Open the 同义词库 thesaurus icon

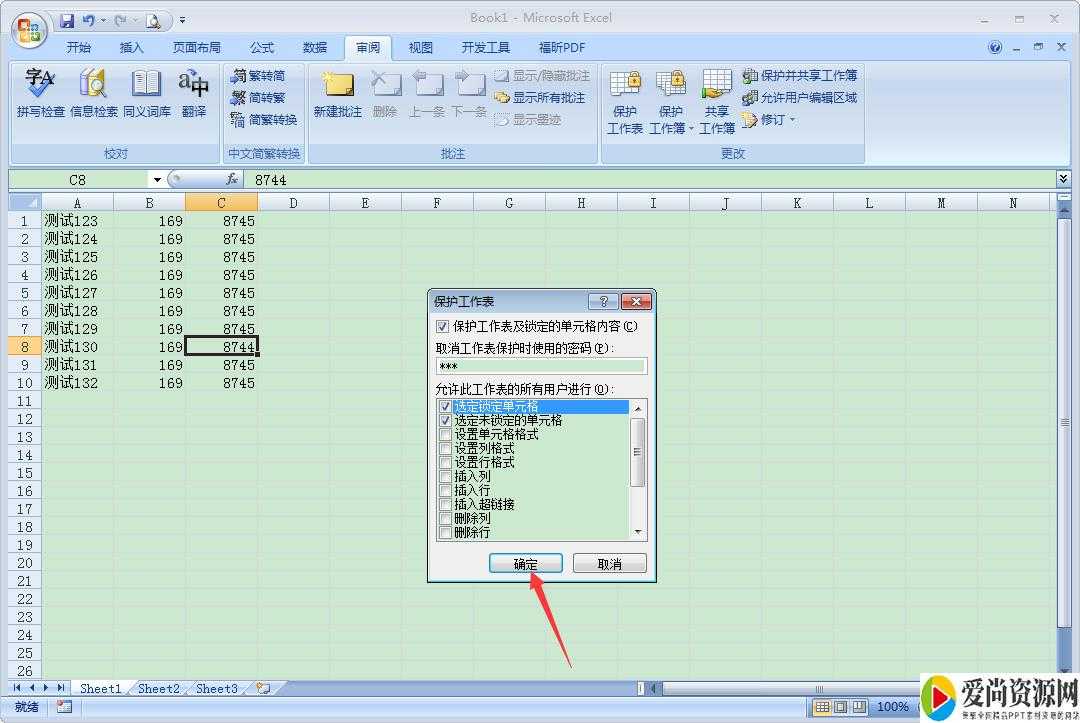[147, 93]
